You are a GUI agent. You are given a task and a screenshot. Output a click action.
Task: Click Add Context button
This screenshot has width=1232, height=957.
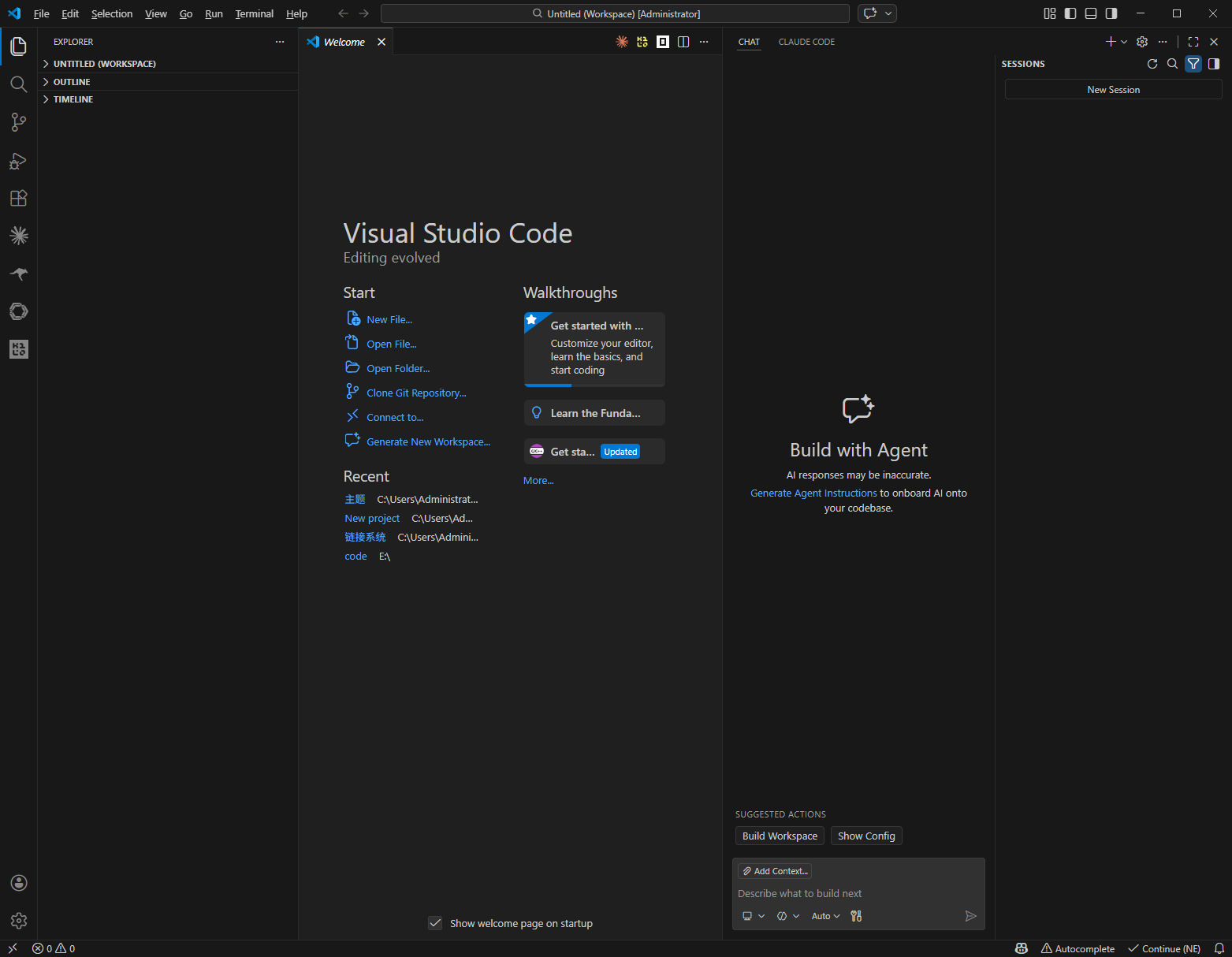(x=775, y=871)
